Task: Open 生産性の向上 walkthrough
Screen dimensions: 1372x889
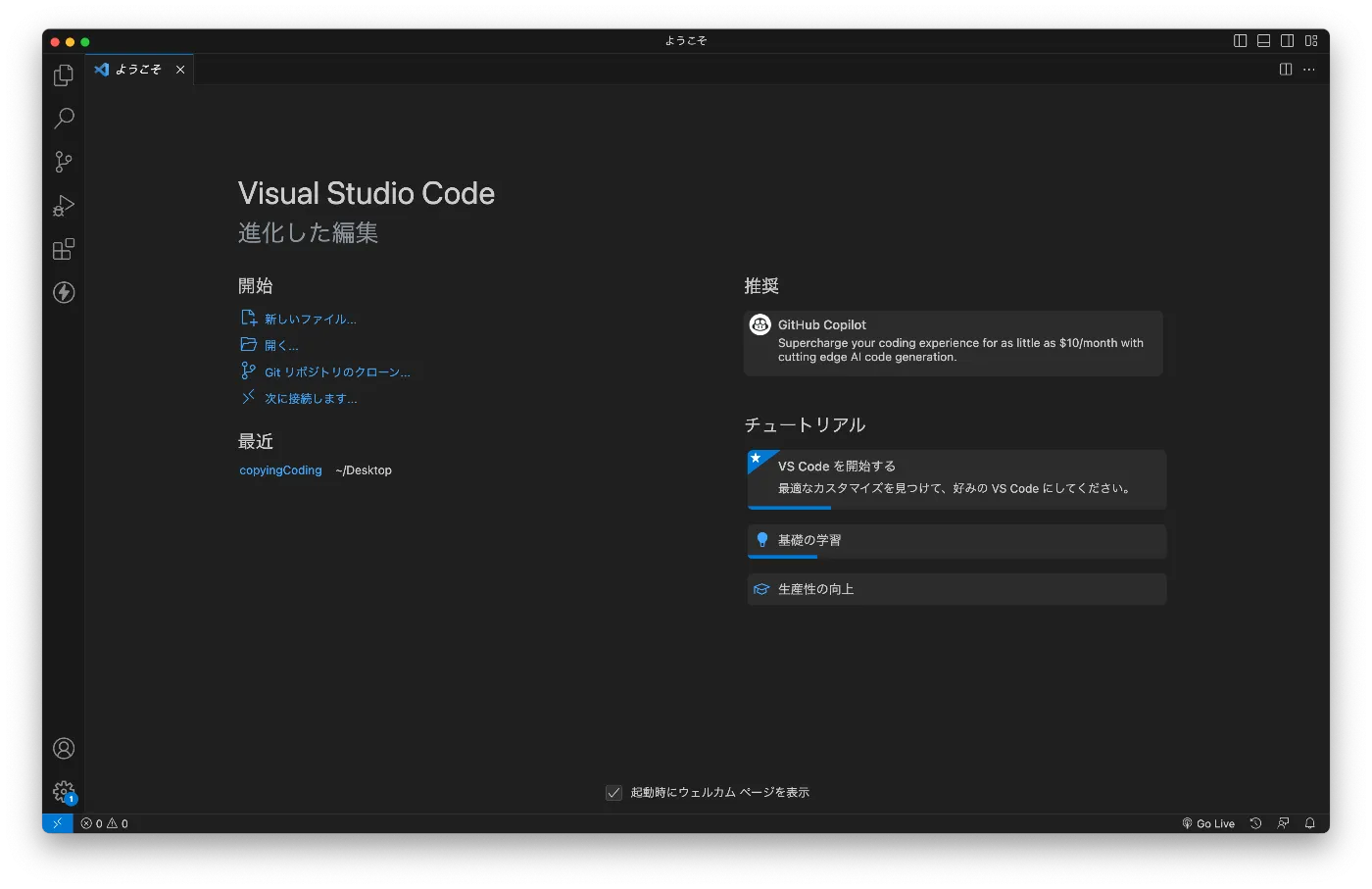Action: (x=956, y=589)
